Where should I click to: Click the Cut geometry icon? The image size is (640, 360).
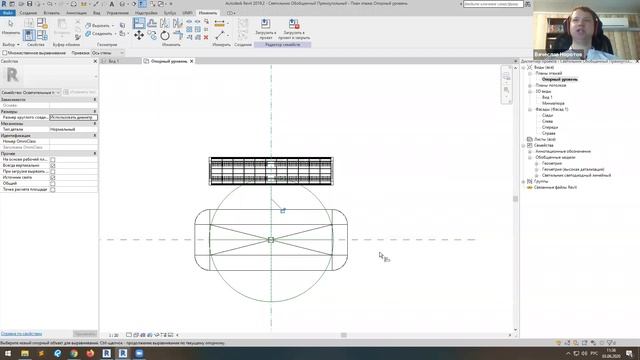tap(88, 25)
